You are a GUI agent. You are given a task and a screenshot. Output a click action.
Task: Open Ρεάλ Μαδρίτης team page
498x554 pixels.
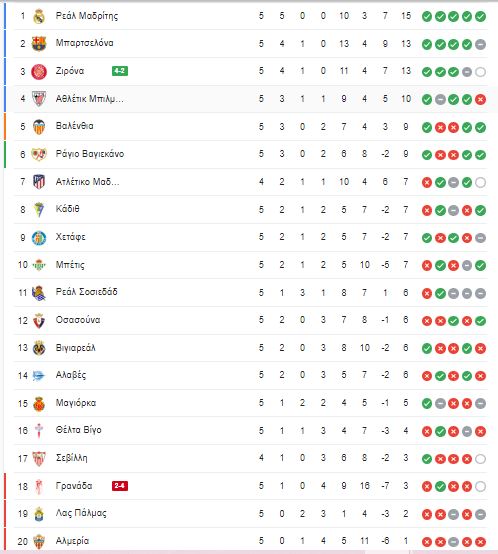click(87, 16)
